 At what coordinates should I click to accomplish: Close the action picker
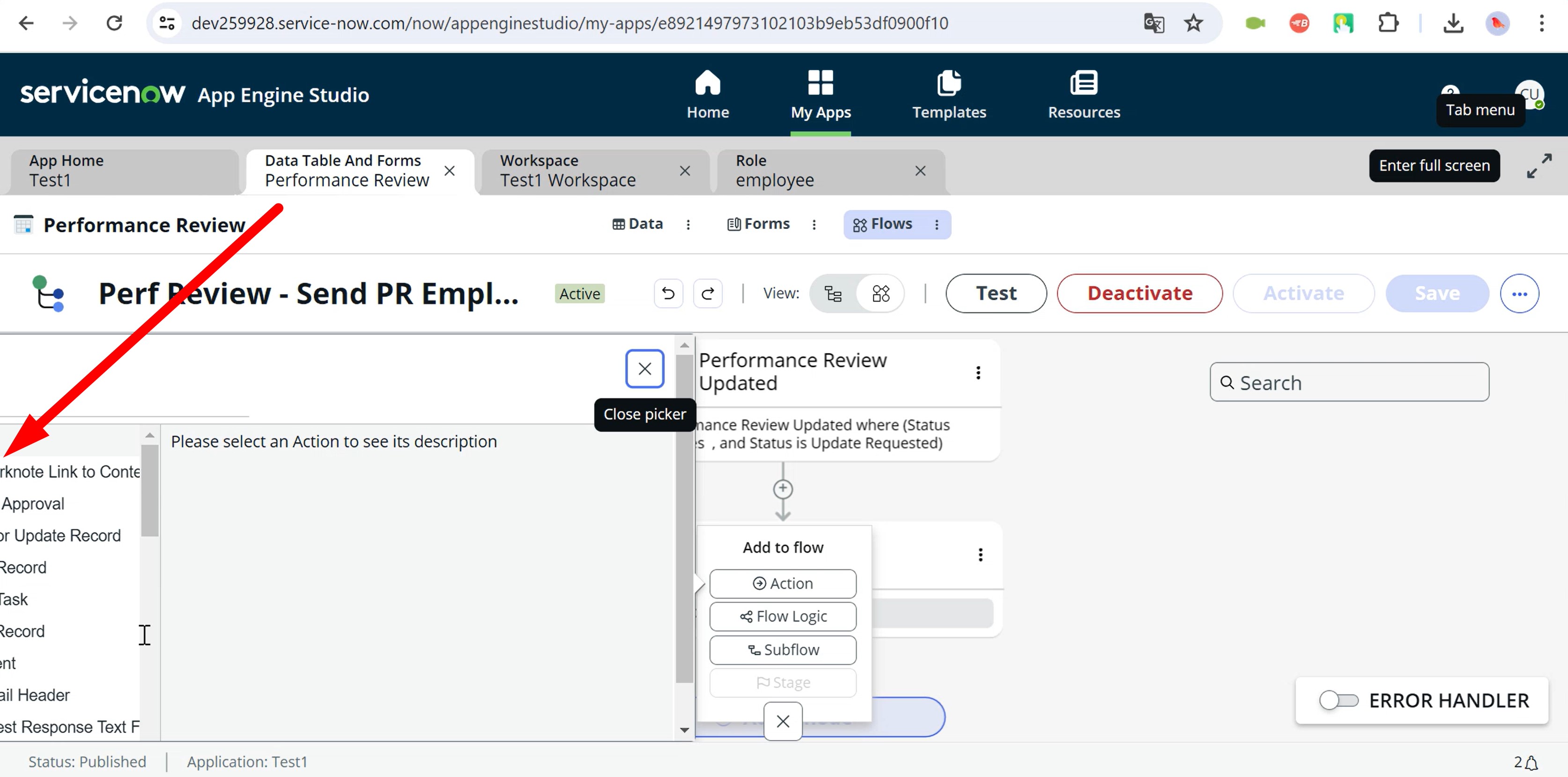point(644,368)
